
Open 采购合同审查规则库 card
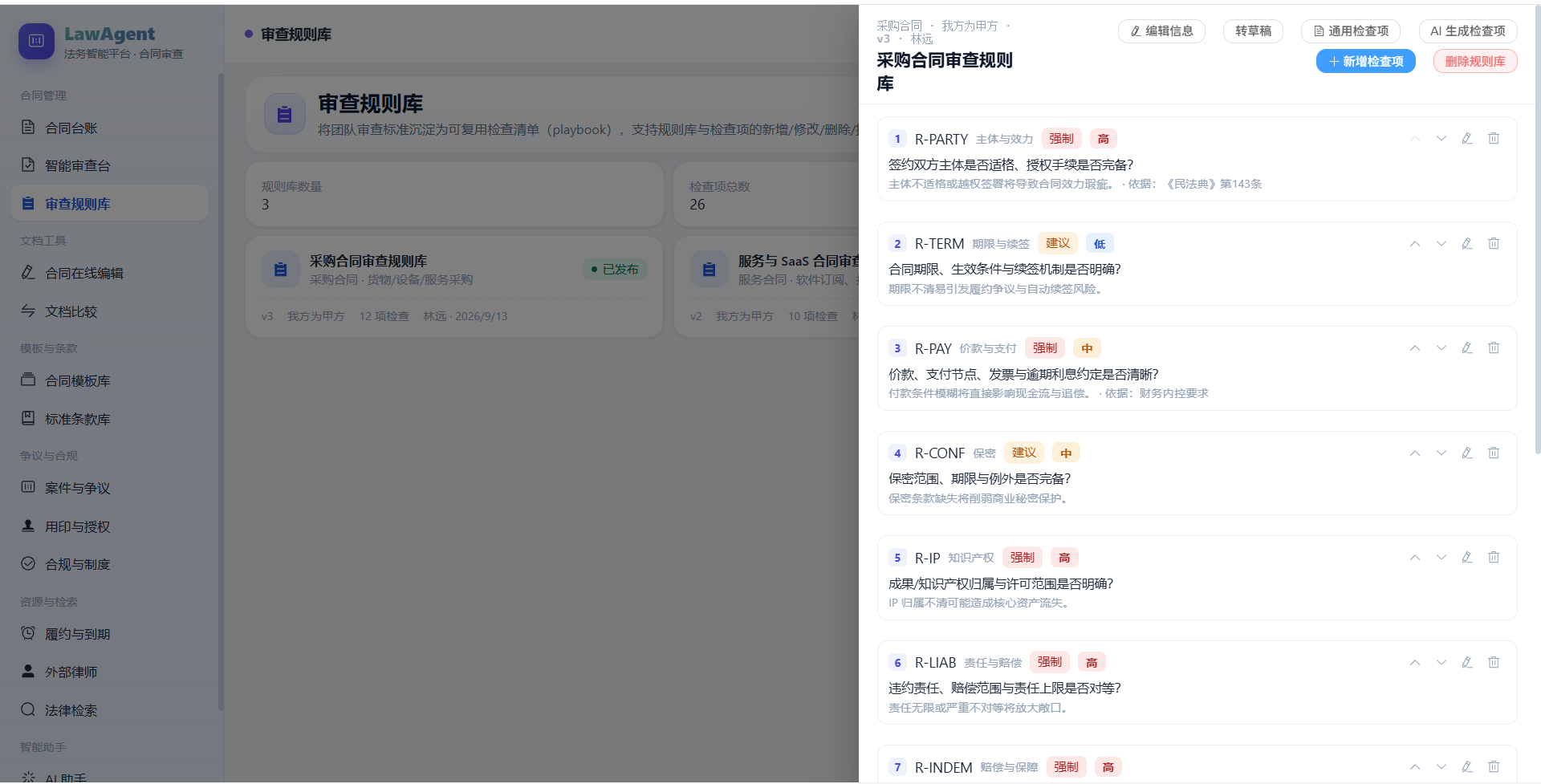[454, 286]
